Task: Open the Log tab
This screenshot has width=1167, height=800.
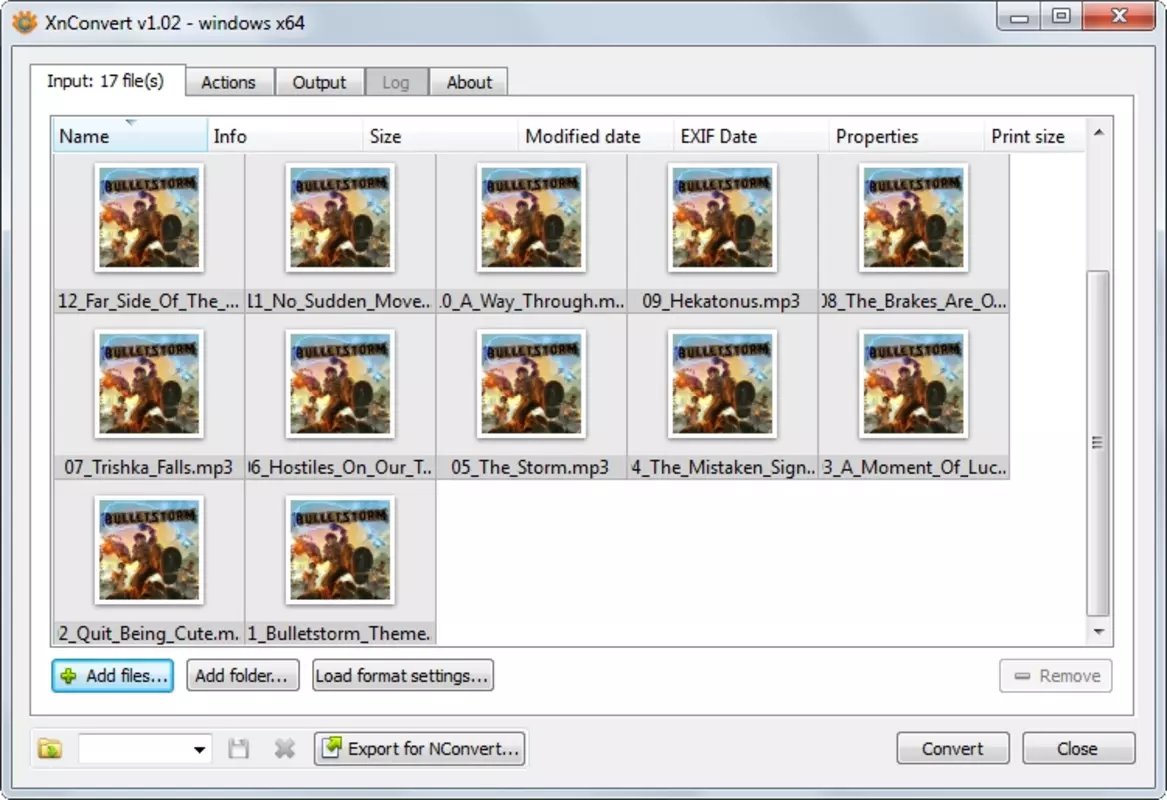Action: point(396,82)
